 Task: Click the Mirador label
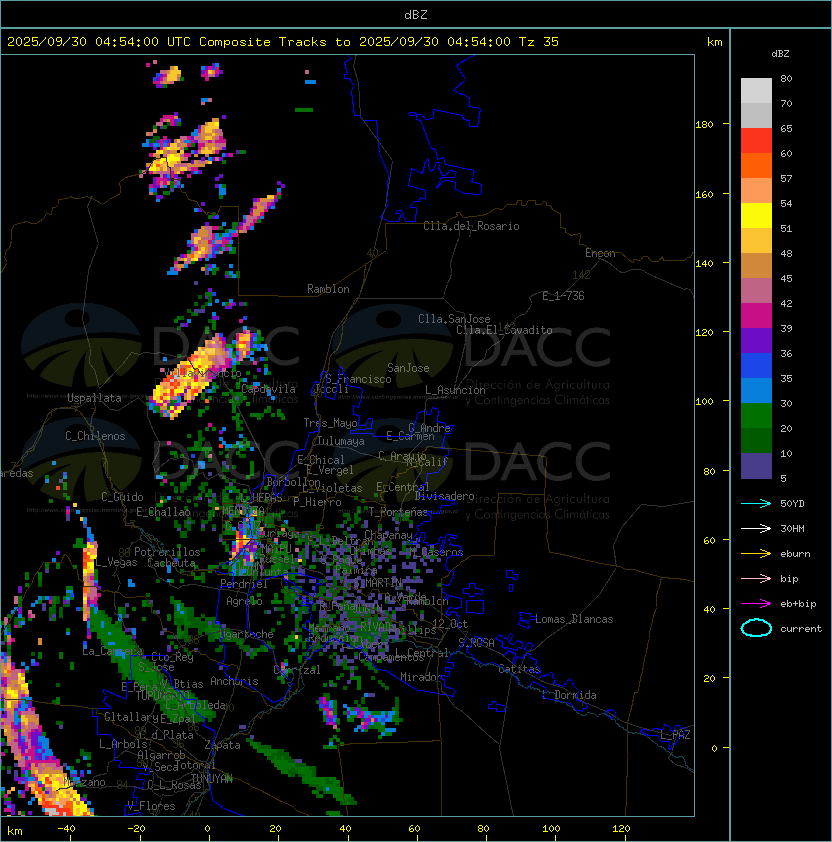pos(422,677)
